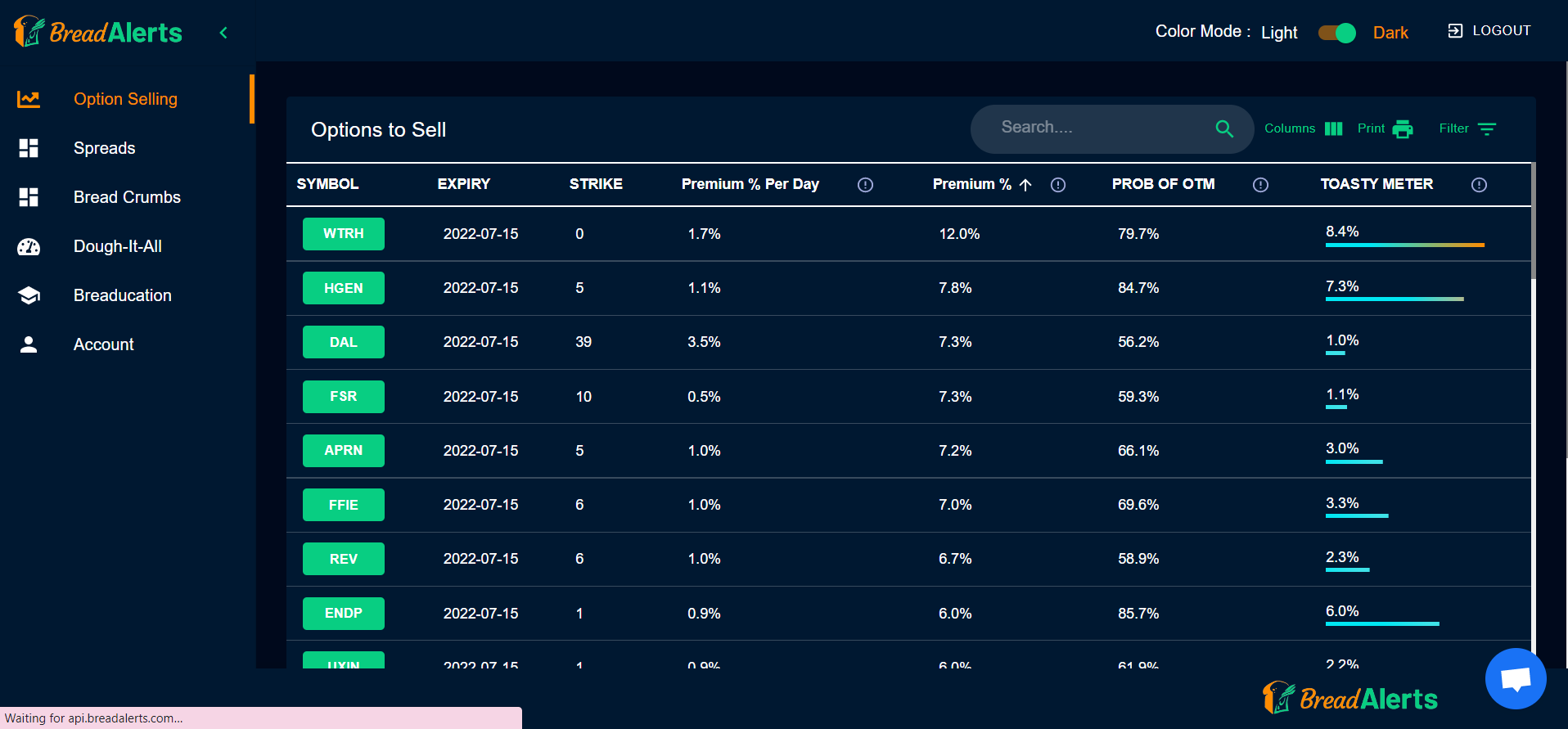Image resolution: width=1568 pixels, height=729 pixels.
Task: Show info for PROB OF OTM
Action: pos(1260,185)
